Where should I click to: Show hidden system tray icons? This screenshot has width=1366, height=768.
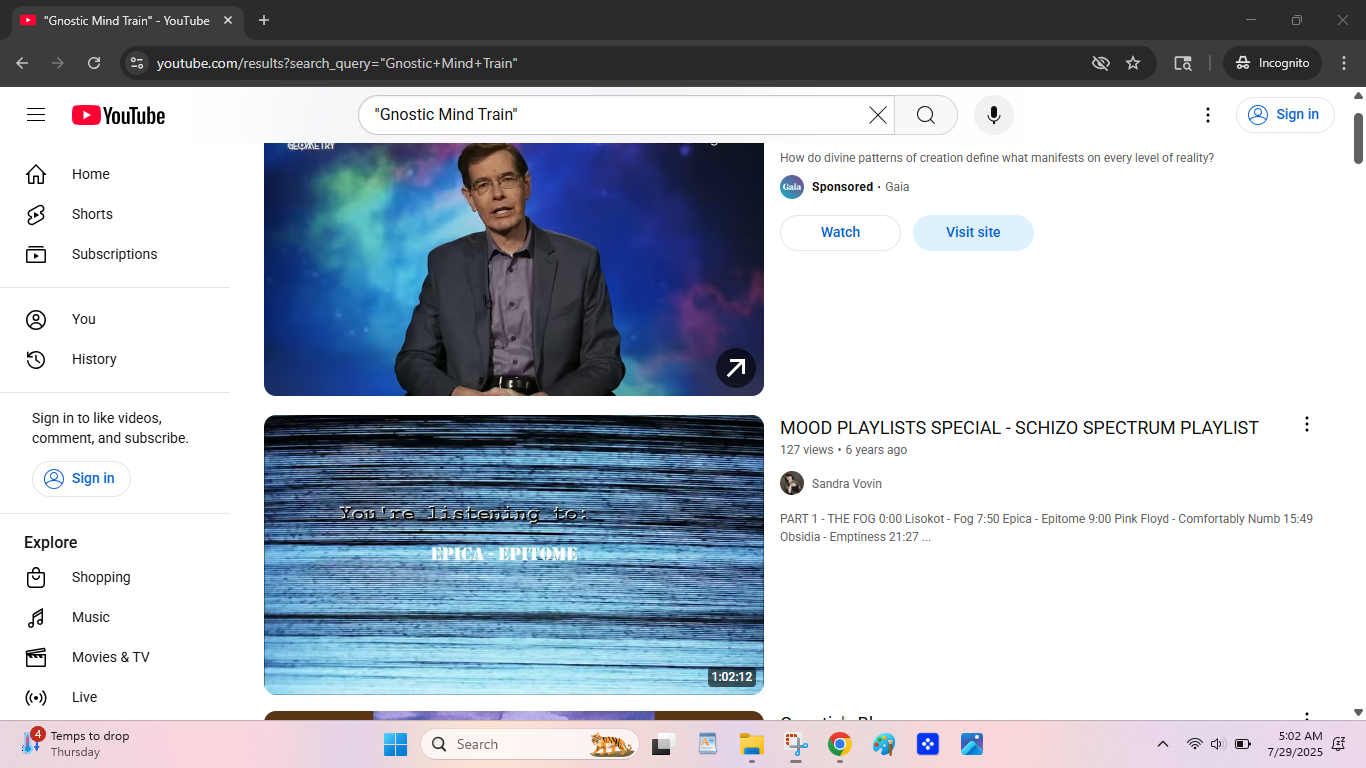(x=1163, y=744)
